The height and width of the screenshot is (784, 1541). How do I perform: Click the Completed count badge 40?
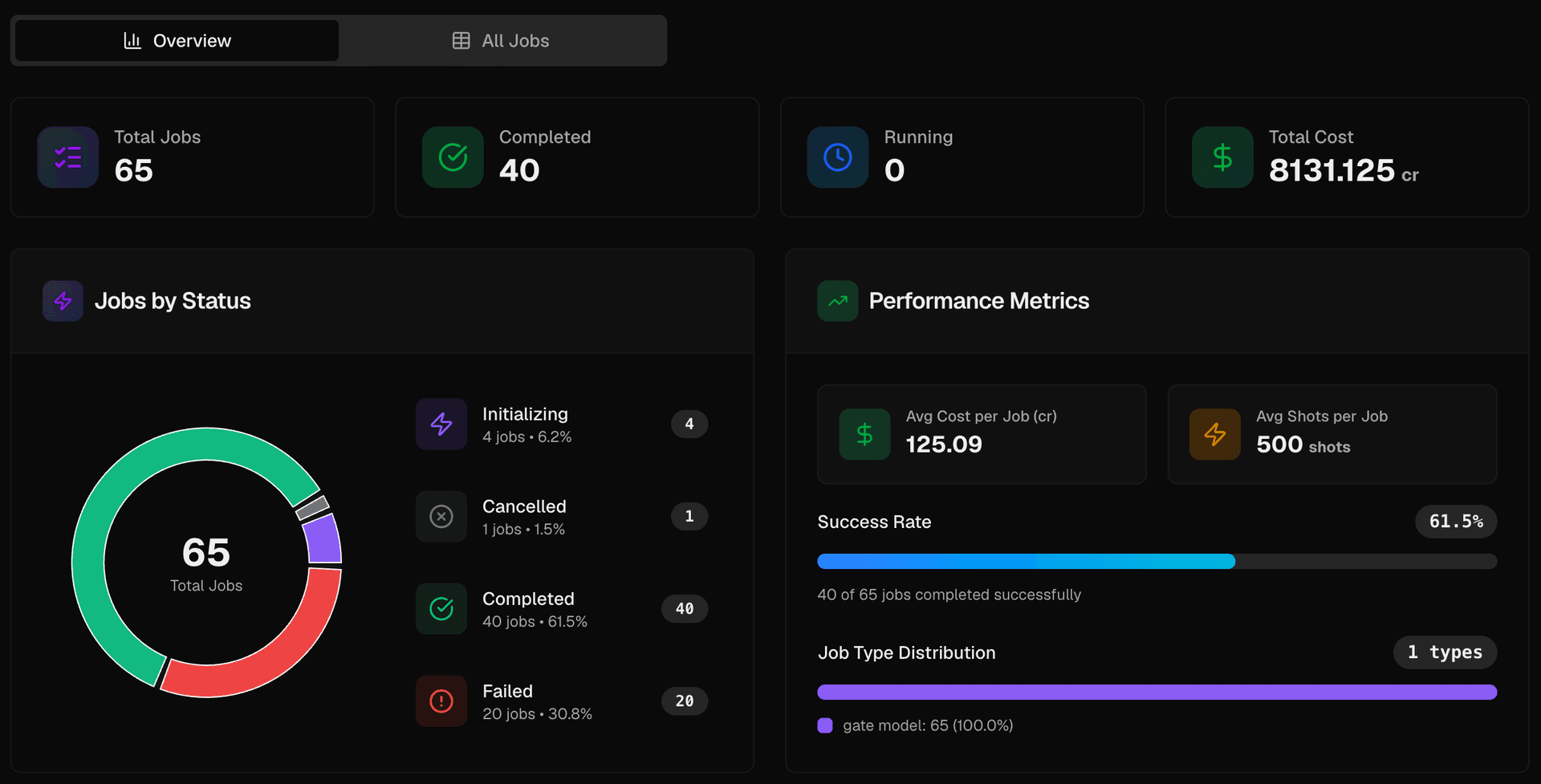tap(685, 608)
